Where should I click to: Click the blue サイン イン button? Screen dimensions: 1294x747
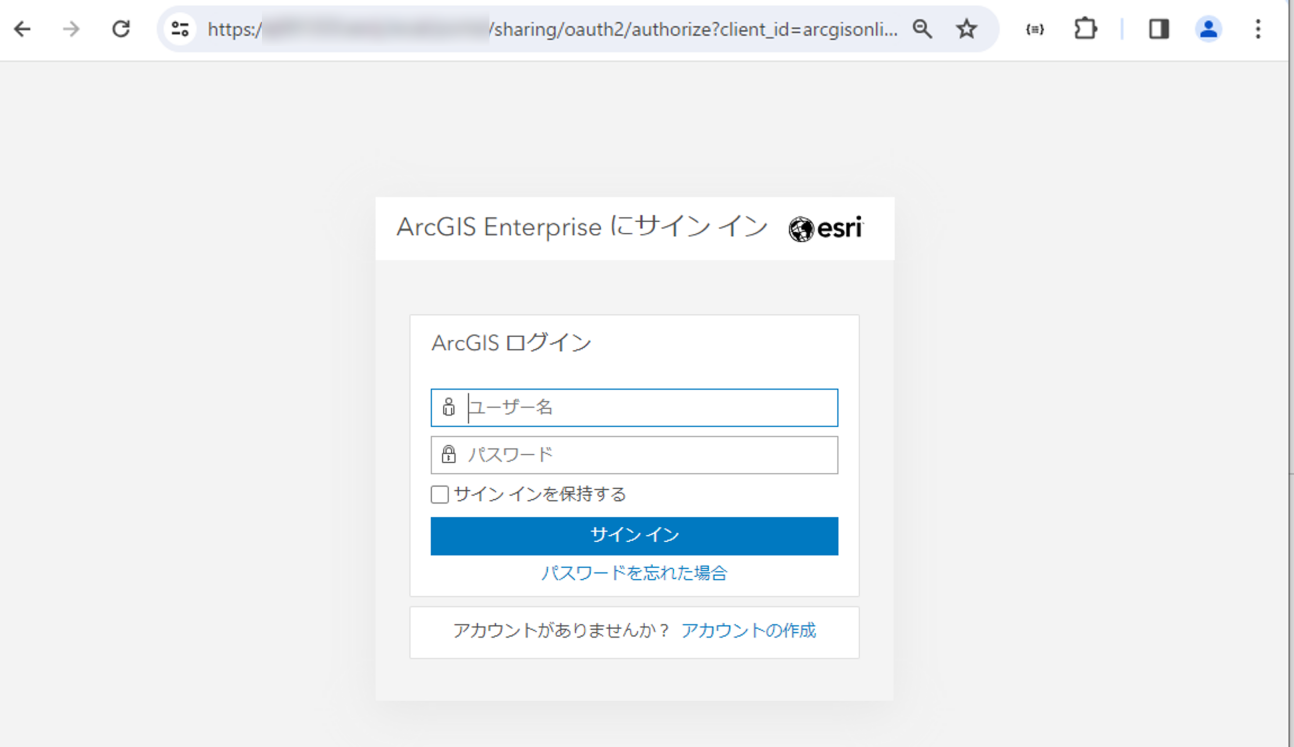click(634, 536)
